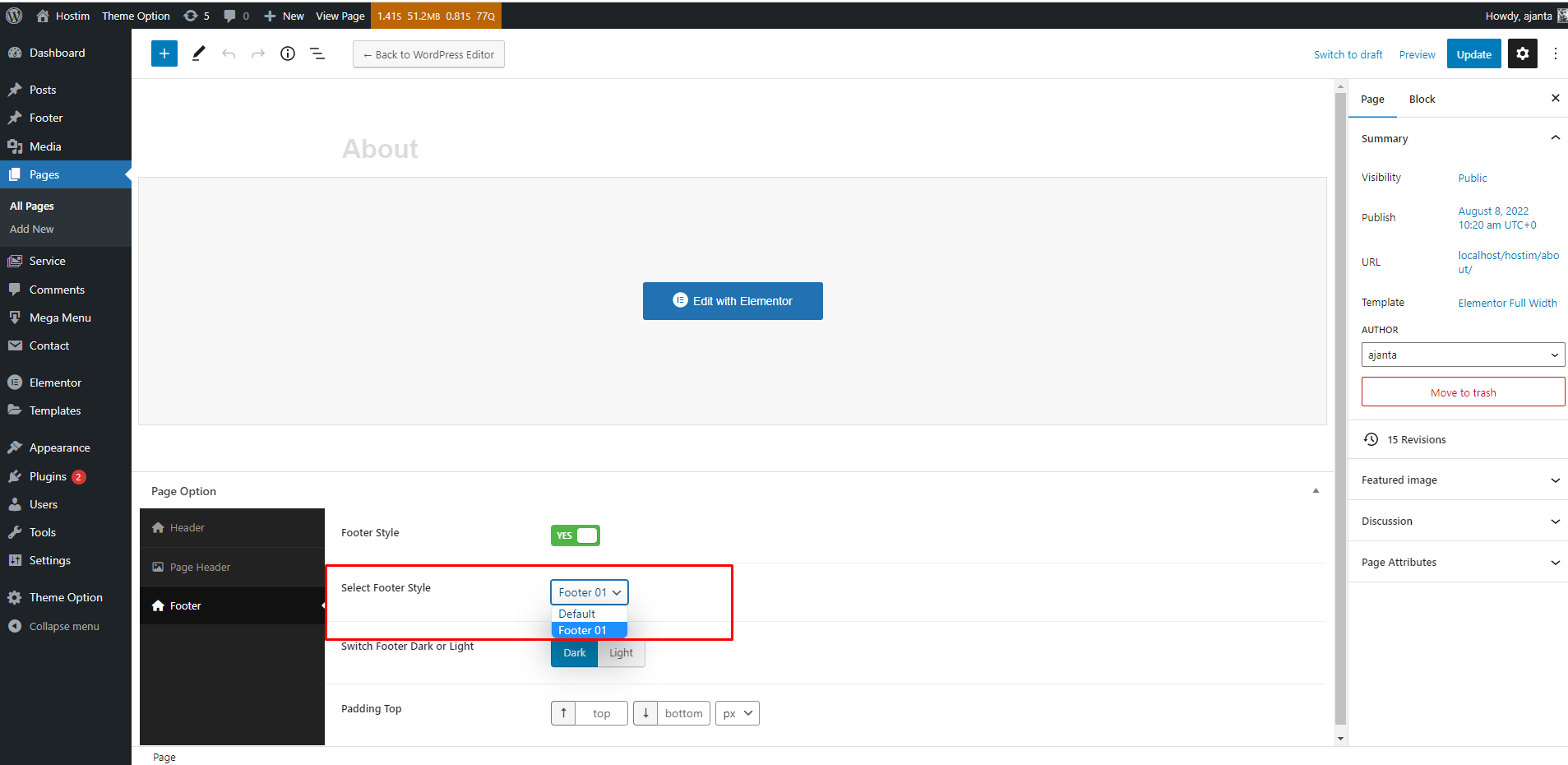Click the WordPress logo in admin bar
The image size is (1568, 765).
click(14, 16)
